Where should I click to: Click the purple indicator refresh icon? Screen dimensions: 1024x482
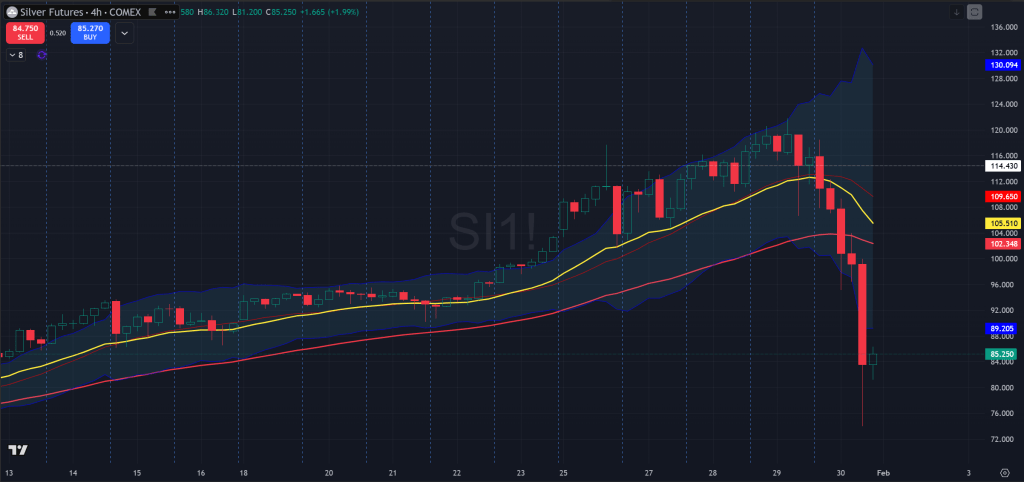click(41, 55)
